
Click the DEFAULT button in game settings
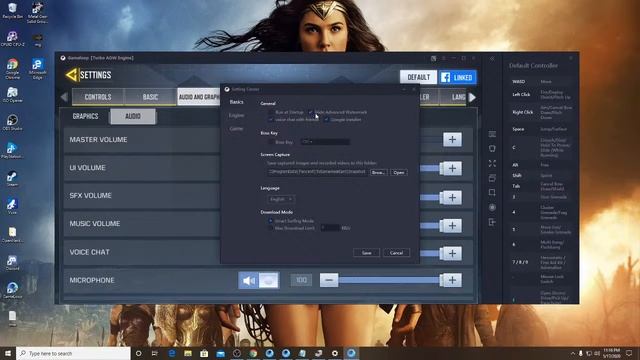418,77
